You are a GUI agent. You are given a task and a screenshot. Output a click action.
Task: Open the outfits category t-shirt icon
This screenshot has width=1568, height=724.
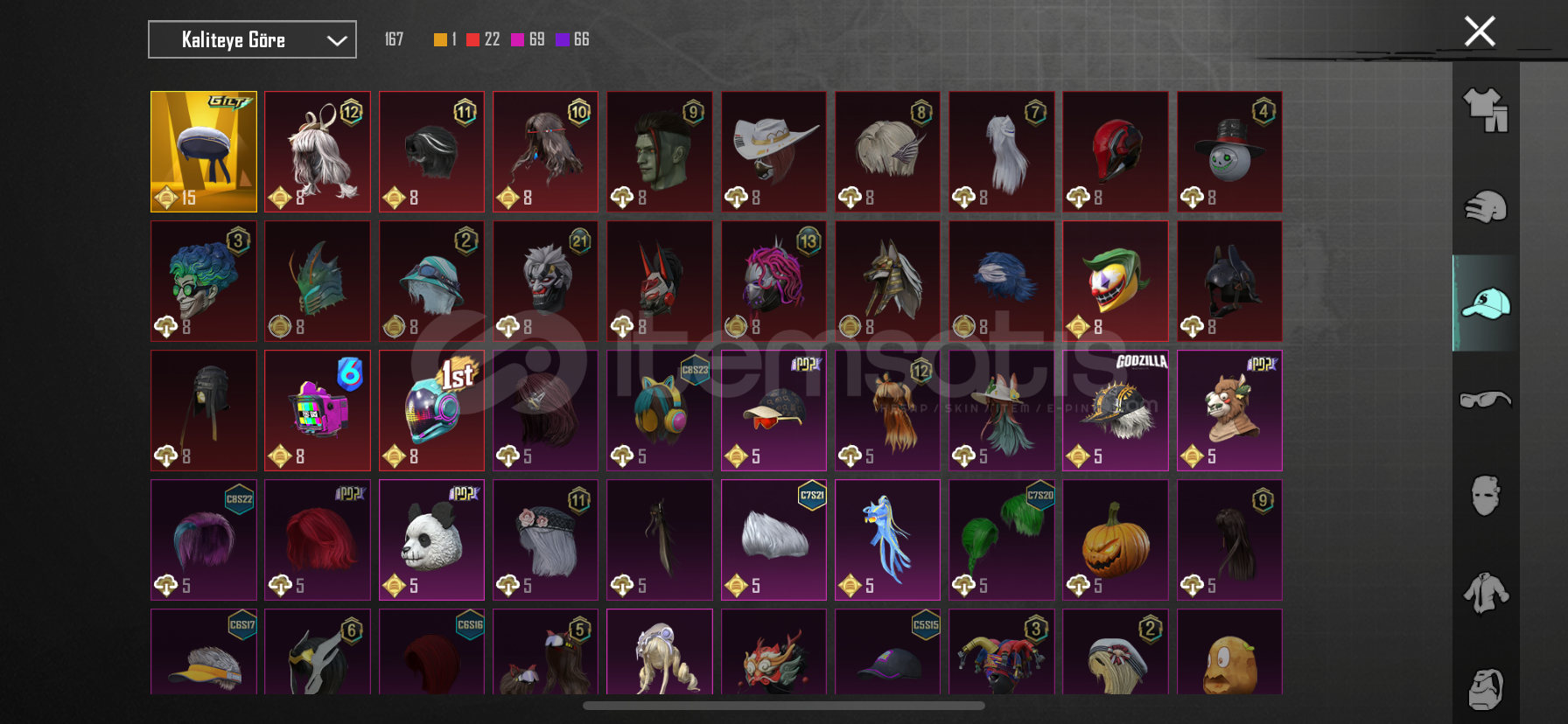pos(1486,110)
